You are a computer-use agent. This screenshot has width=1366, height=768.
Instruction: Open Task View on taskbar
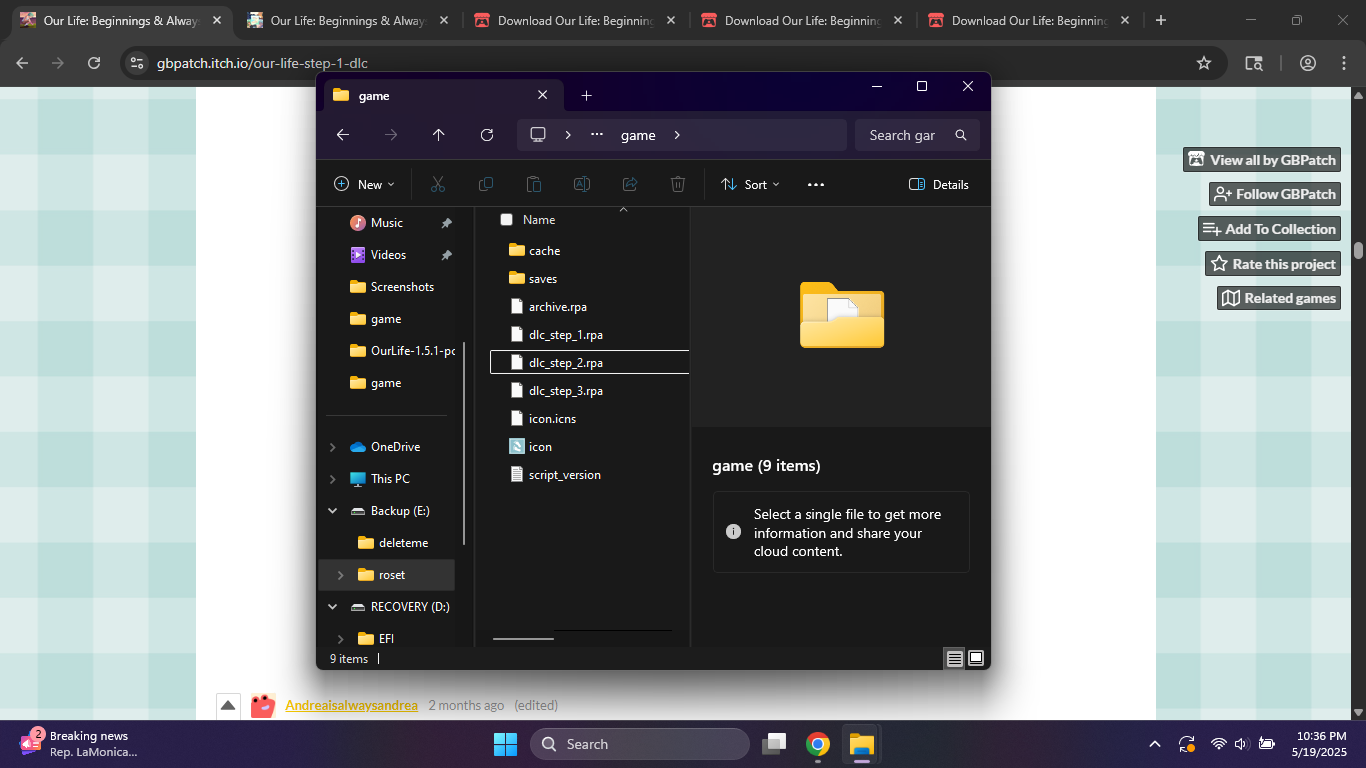point(774,744)
